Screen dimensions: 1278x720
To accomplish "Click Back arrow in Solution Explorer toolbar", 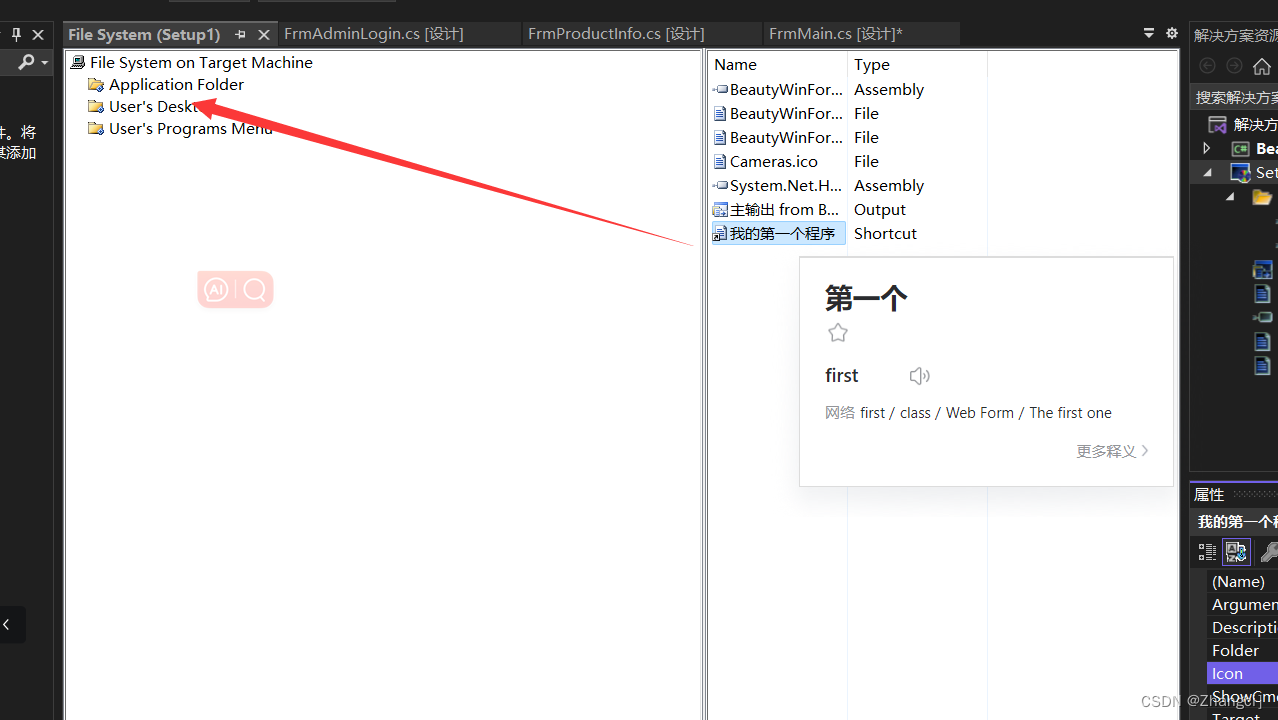I will click(1207, 66).
